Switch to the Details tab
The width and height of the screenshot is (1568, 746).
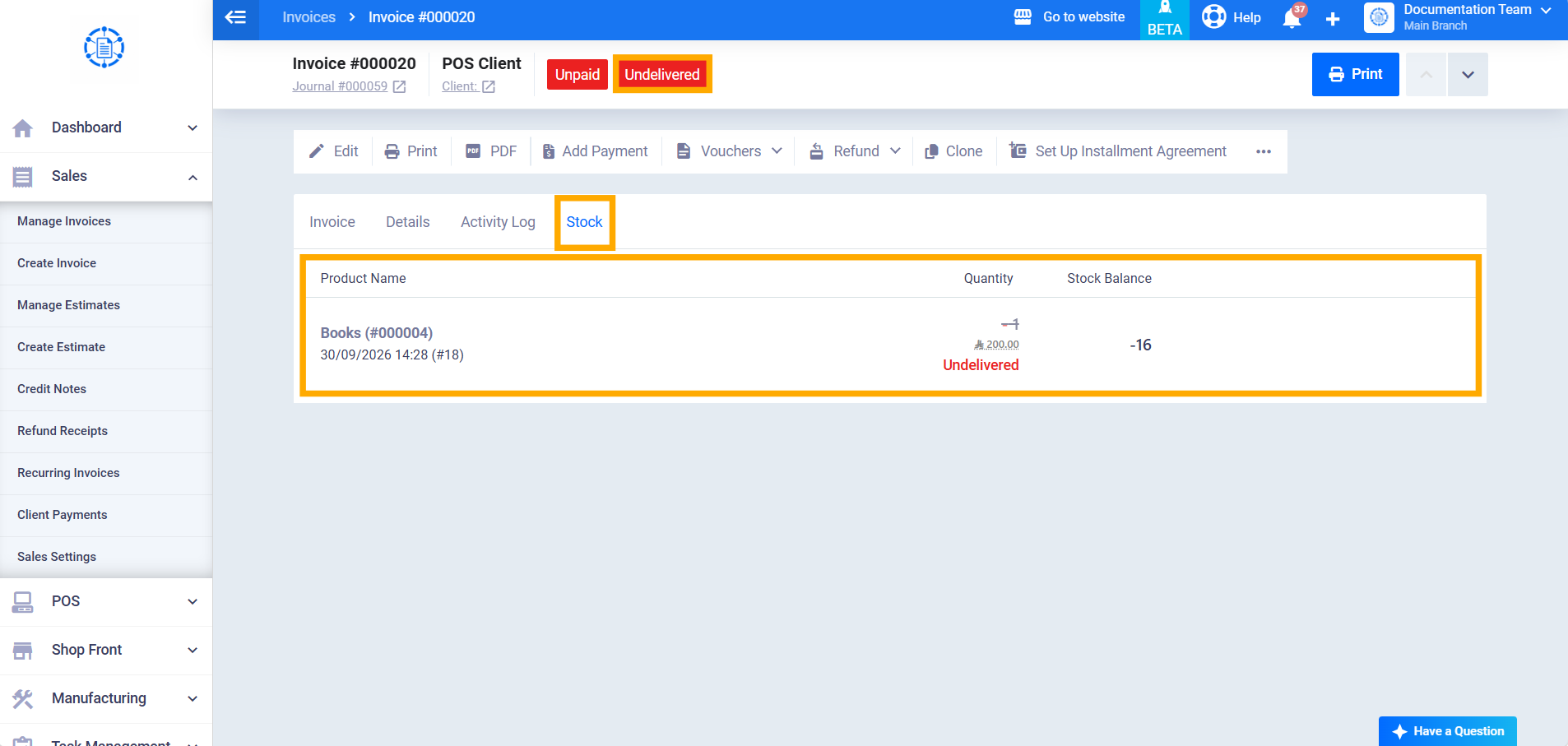pyautogui.click(x=408, y=222)
